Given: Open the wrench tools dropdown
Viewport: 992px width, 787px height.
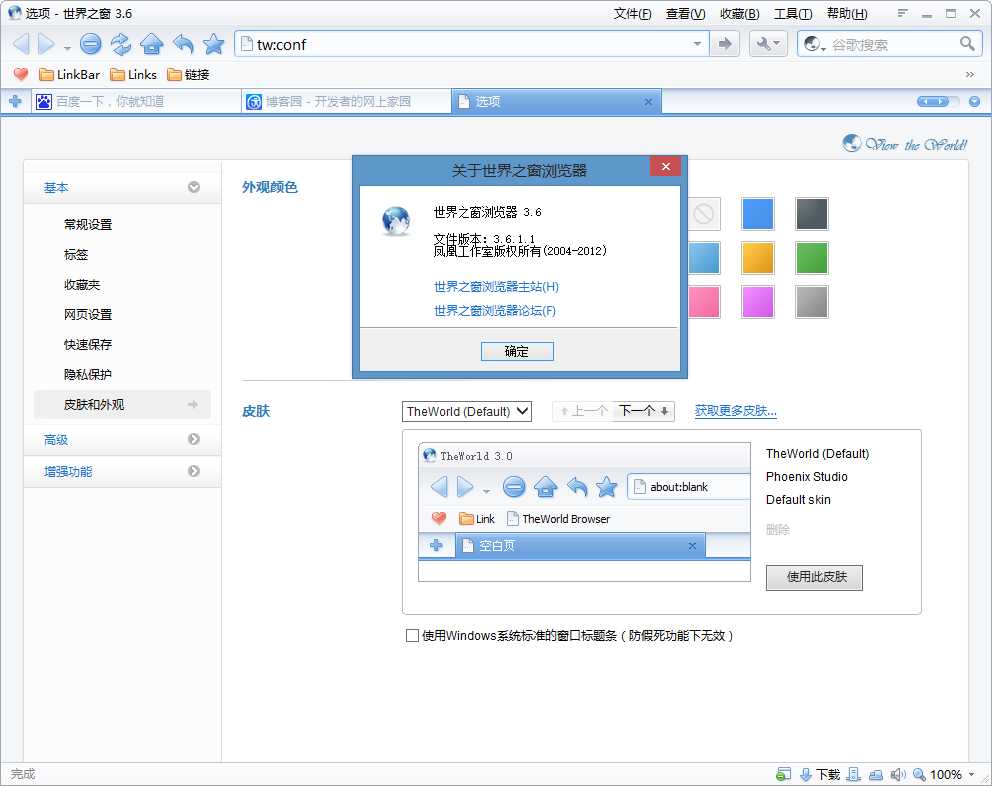Looking at the screenshot, I should point(768,44).
